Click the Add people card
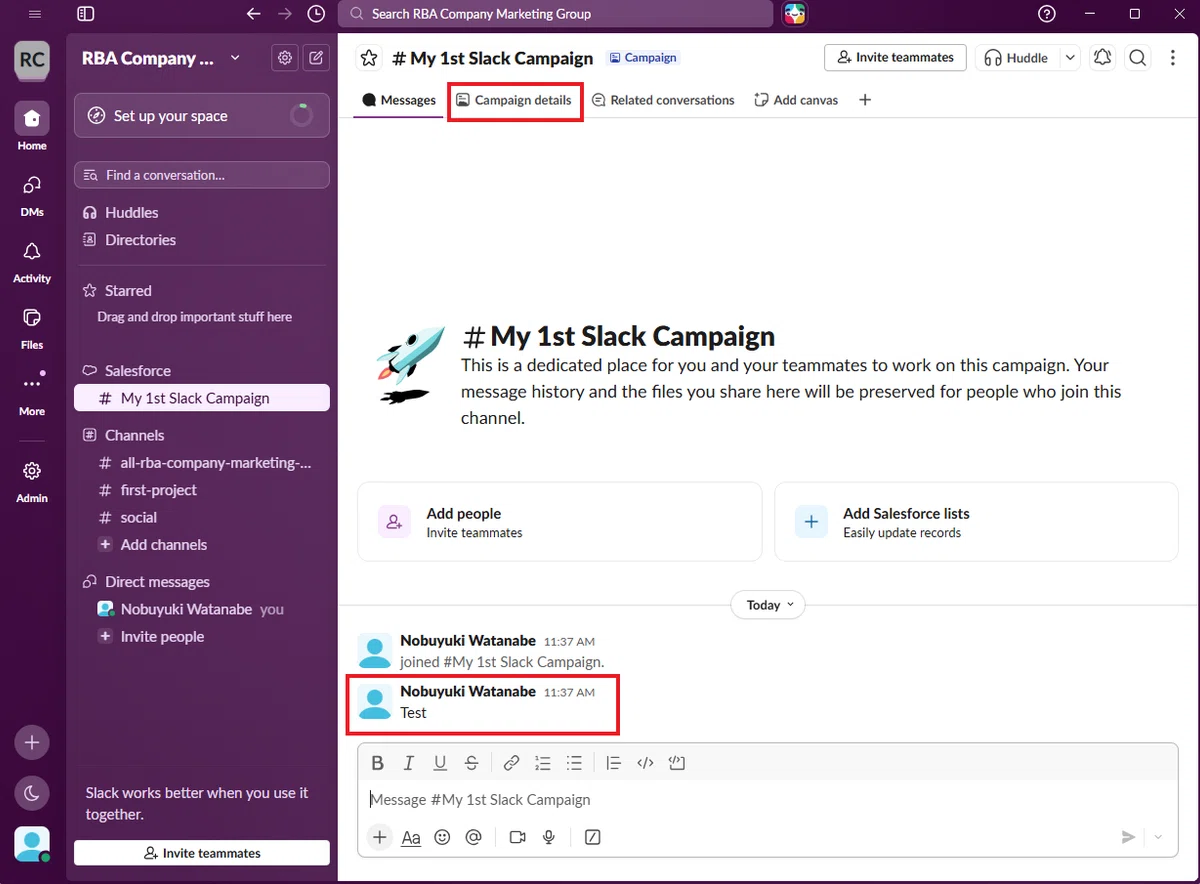This screenshot has height=884, width=1200. click(x=560, y=522)
